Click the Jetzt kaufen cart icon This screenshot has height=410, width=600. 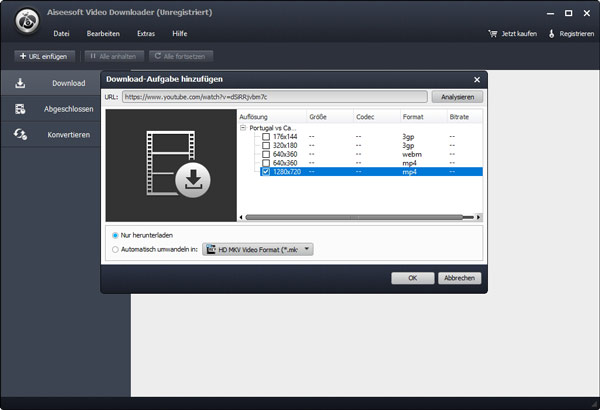(492, 34)
